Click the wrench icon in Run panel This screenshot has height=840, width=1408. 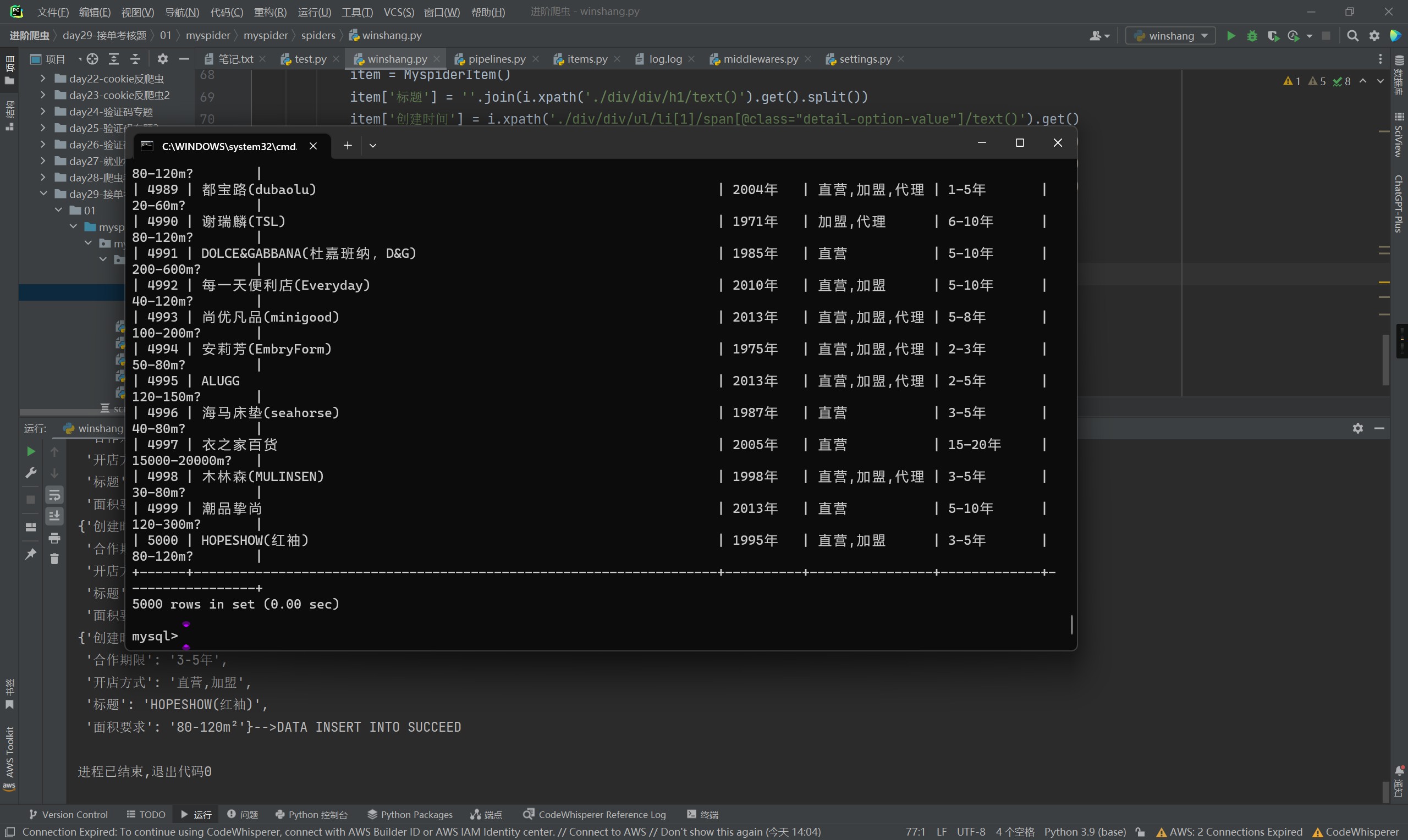[x=31, y=473]
